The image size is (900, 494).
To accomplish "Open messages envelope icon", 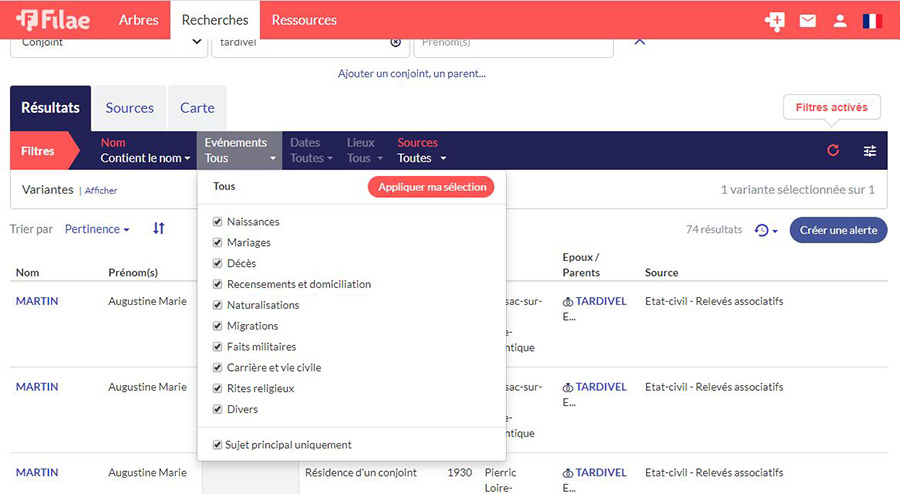I will pos(807,21).
